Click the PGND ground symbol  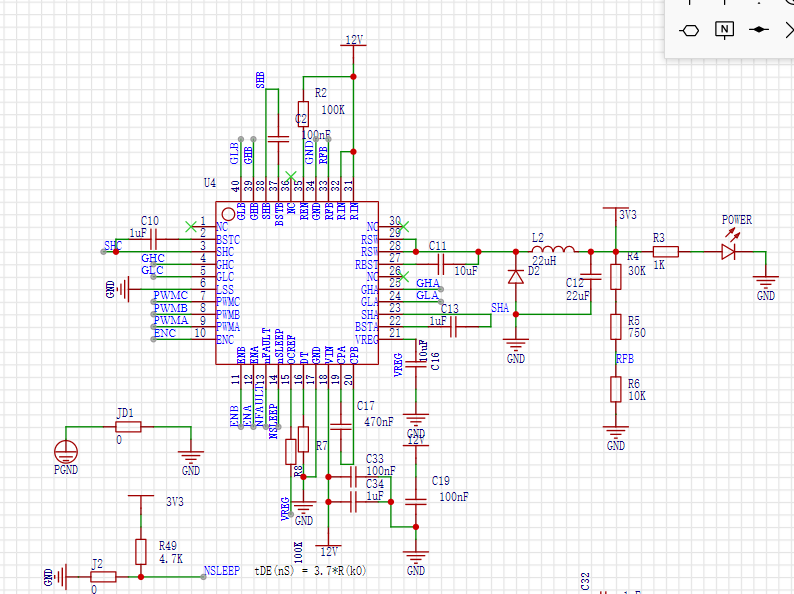click(66, 451)
